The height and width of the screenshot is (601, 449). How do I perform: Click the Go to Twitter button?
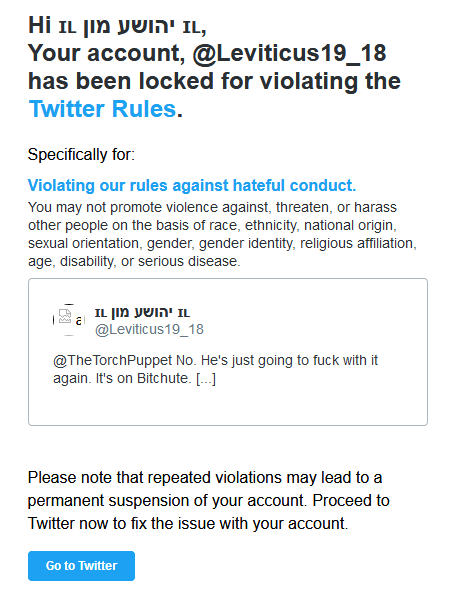(x=81, y=566)
